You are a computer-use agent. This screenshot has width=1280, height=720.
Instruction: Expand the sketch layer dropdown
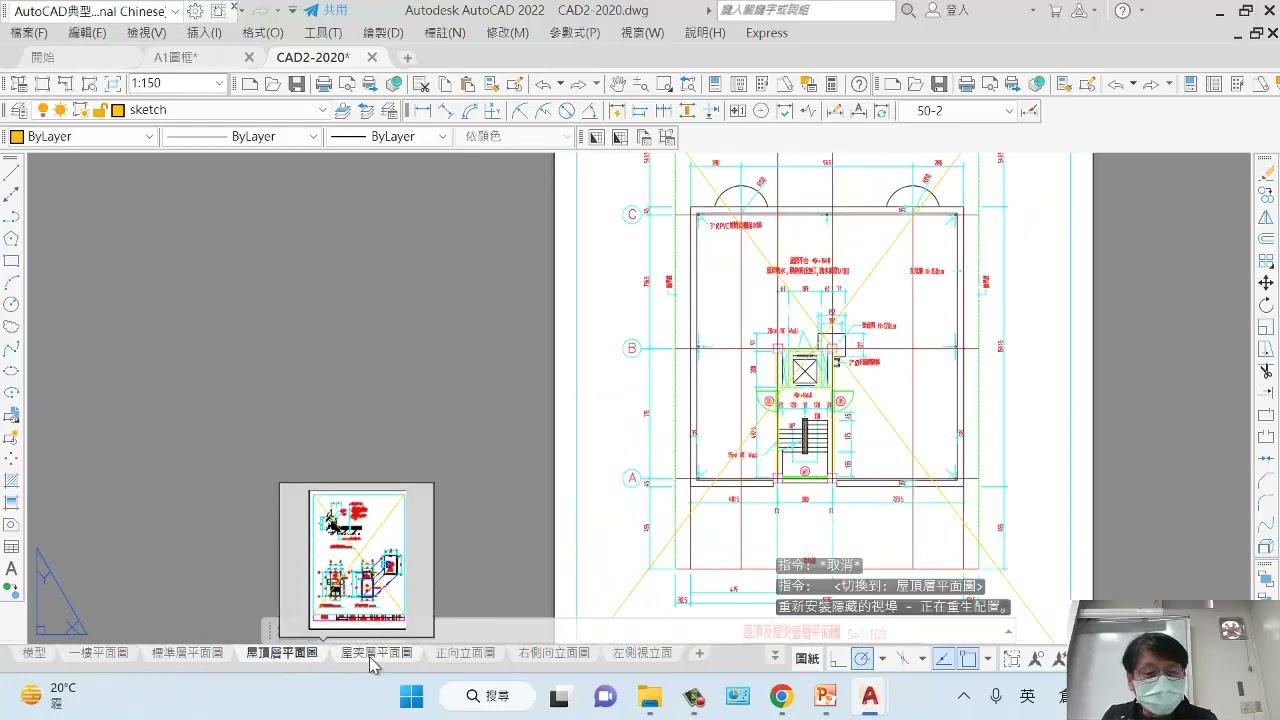tap(322, 110)
